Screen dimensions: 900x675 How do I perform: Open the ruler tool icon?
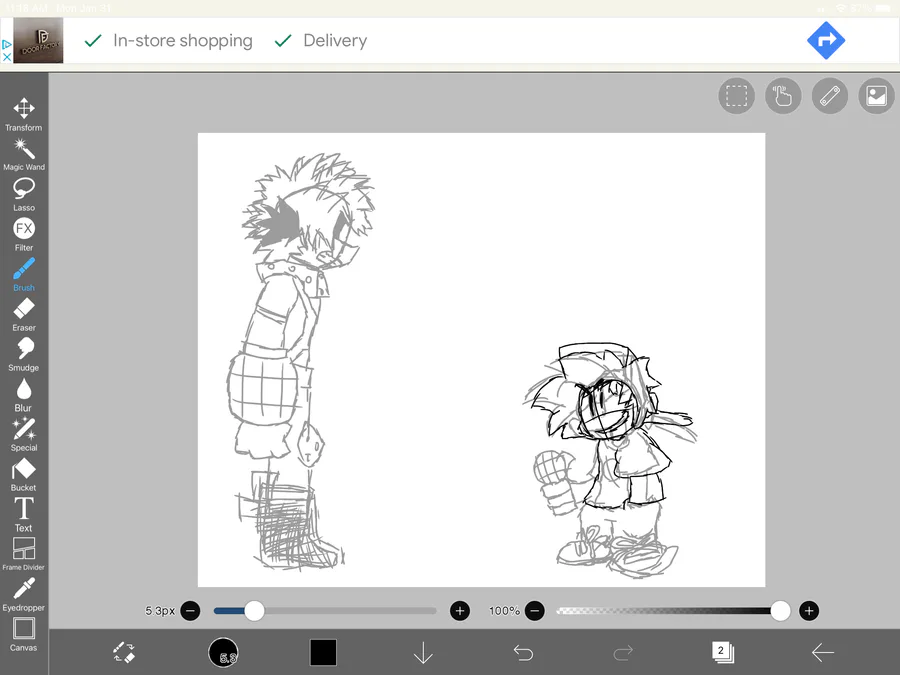pyautogui.click(x=830, y=96)
